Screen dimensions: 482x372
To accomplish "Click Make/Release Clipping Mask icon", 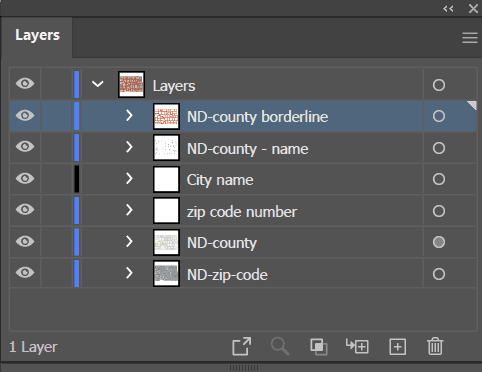I will (x=319, y=347).
